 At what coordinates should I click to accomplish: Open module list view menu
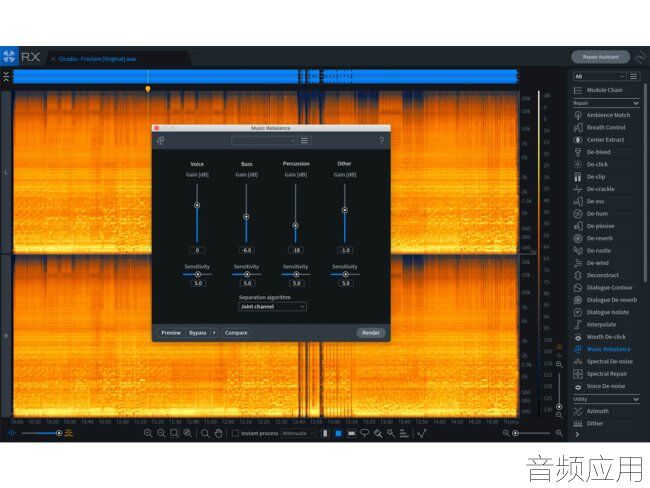[633, 76]
